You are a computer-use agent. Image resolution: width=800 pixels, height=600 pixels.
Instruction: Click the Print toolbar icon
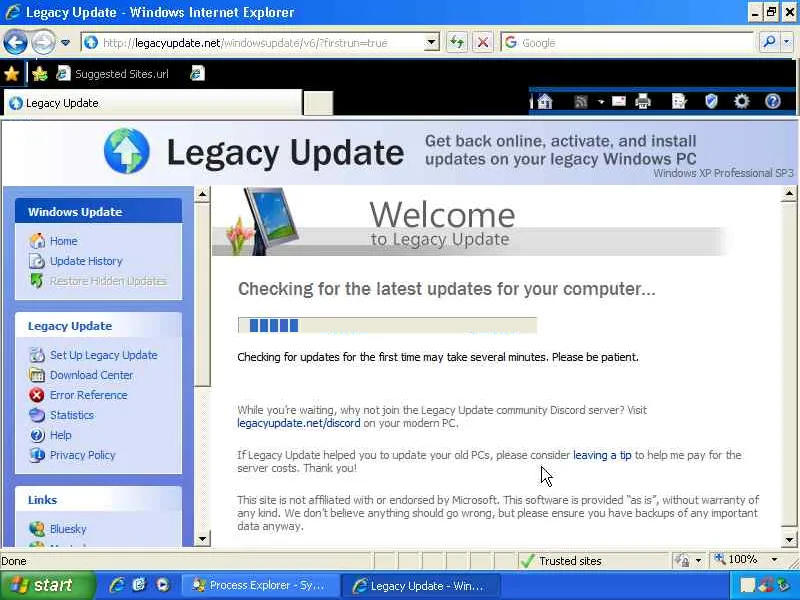(x=643, y=102)
